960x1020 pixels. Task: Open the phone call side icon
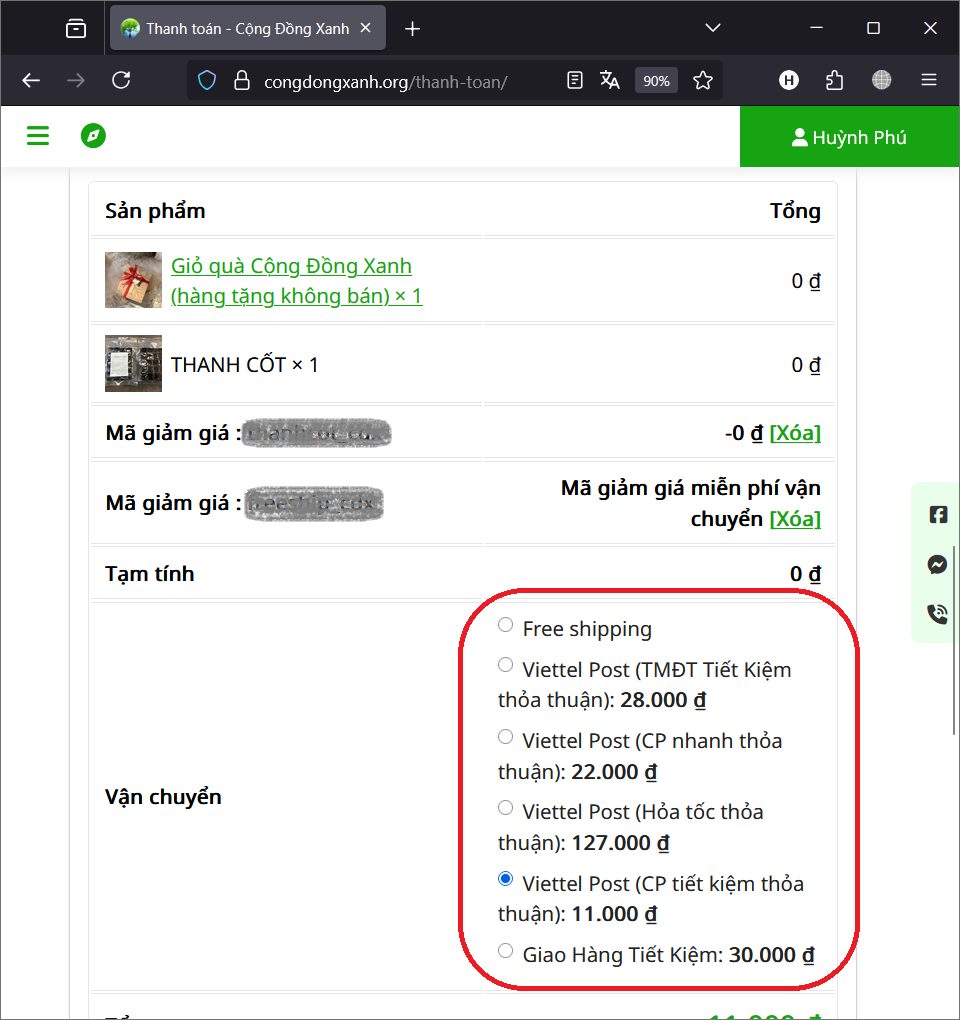[x=937, y=613]
